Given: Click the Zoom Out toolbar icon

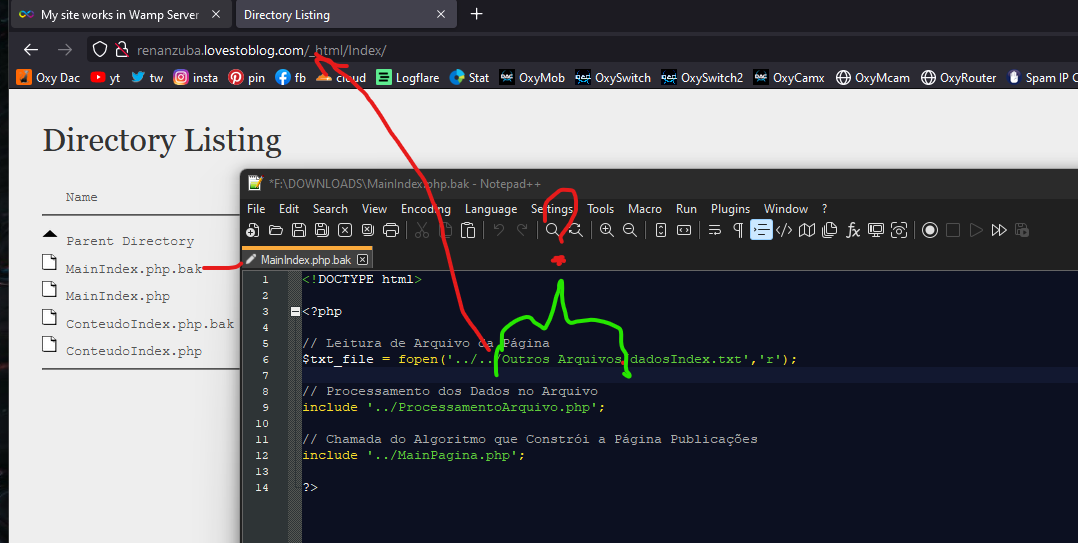Looking at the screenshot, I should (630, 230).
